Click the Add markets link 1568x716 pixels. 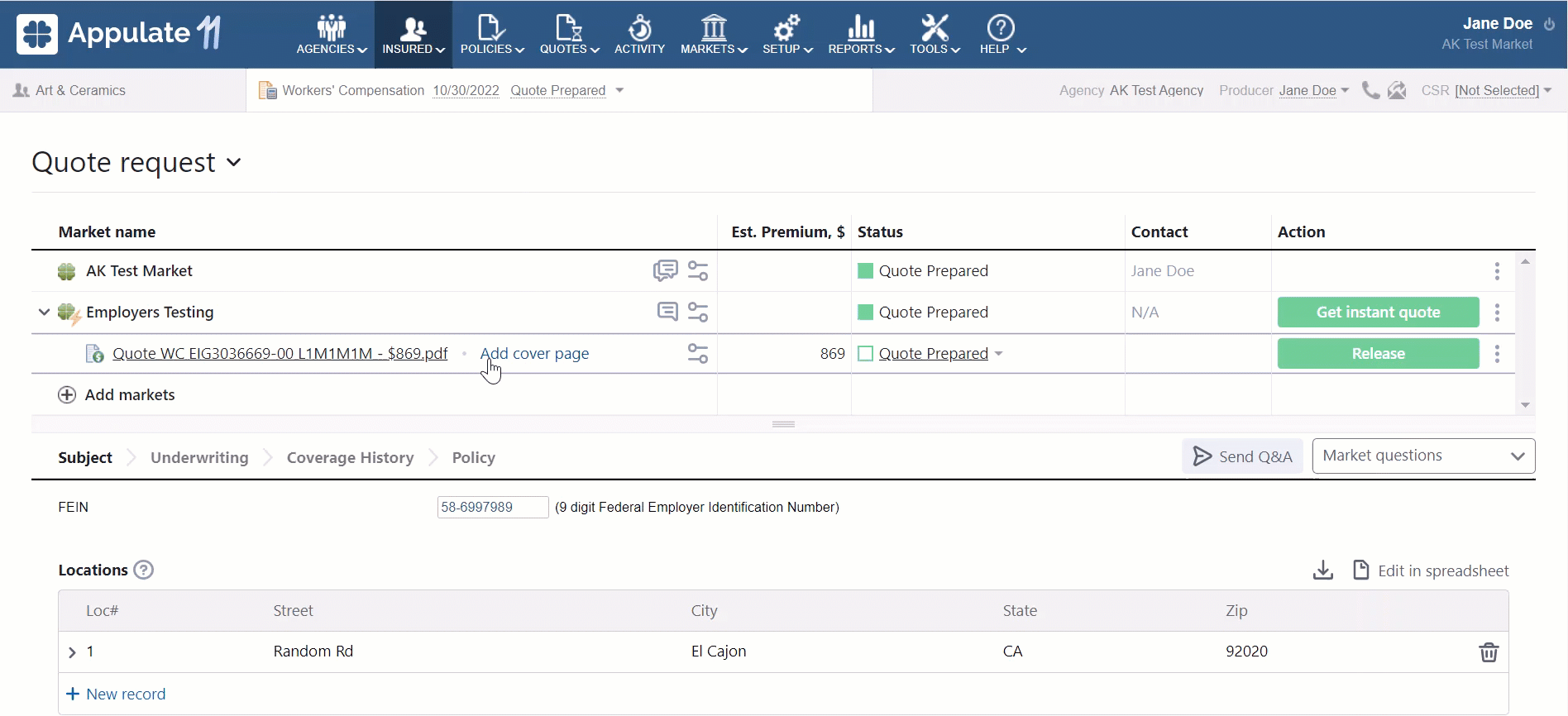[130, 395]
